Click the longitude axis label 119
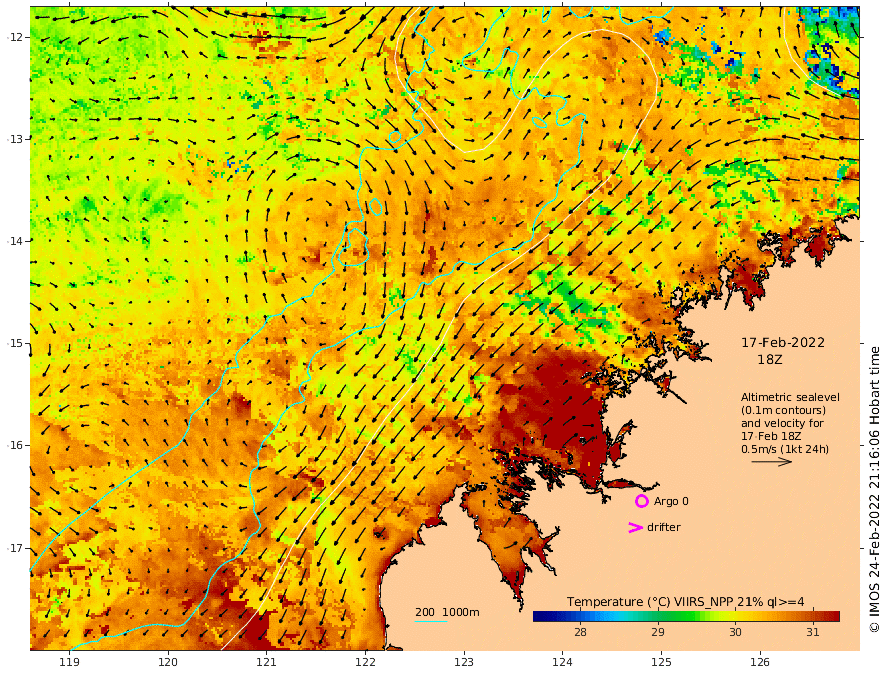This screenshot has width=880, height=680. 69,662
